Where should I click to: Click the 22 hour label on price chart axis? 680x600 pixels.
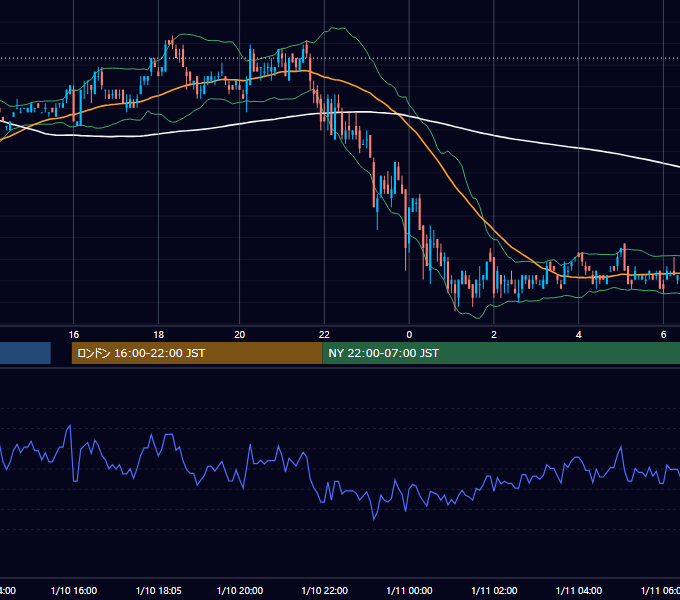[324, 335]
